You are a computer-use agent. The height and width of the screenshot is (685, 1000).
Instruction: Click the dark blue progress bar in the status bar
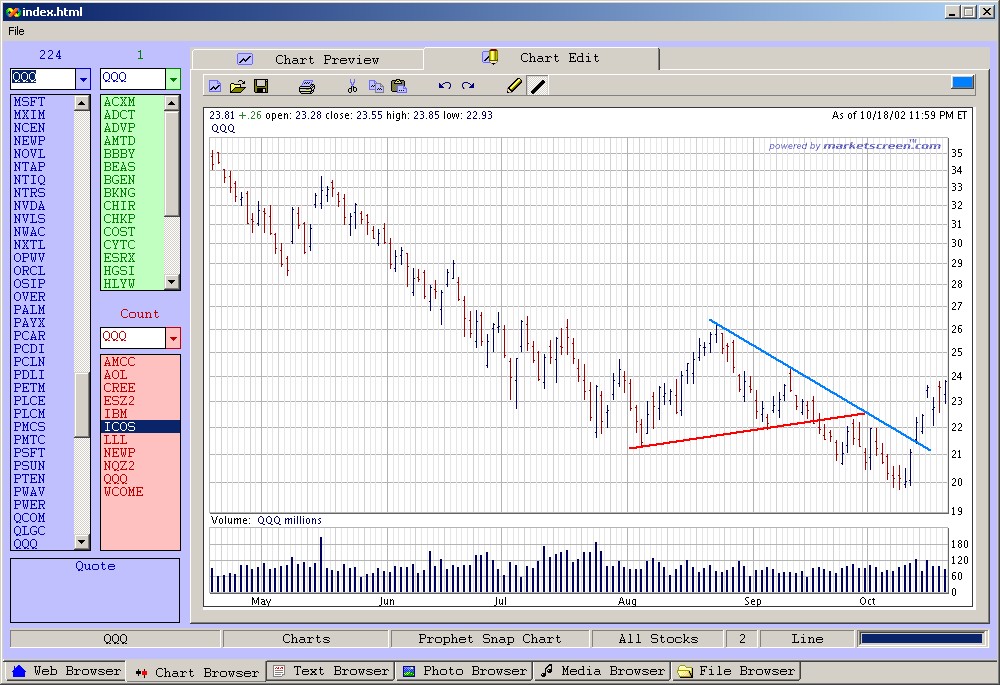pyautogui.click(x=922, y=638)
